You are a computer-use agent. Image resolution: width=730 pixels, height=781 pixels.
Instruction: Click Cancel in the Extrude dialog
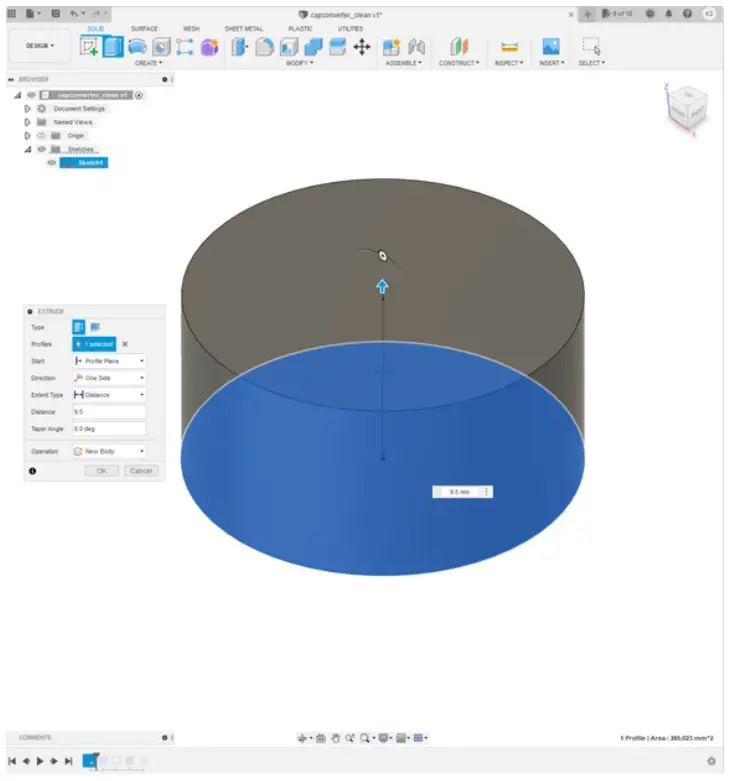point(141,471)
